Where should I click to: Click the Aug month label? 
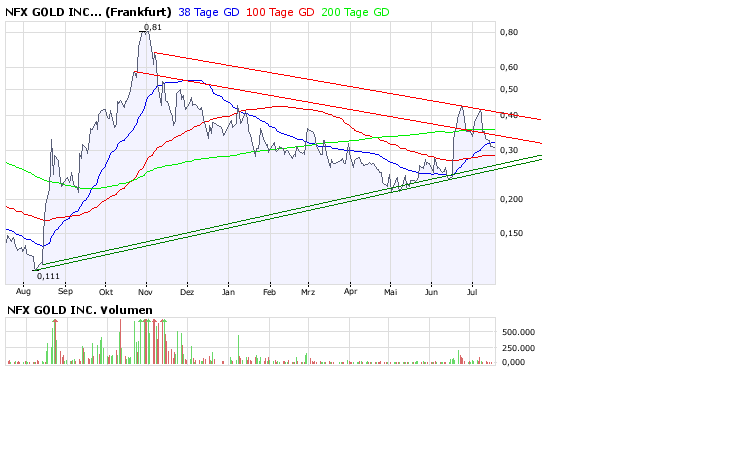click(x=23, y=292)
